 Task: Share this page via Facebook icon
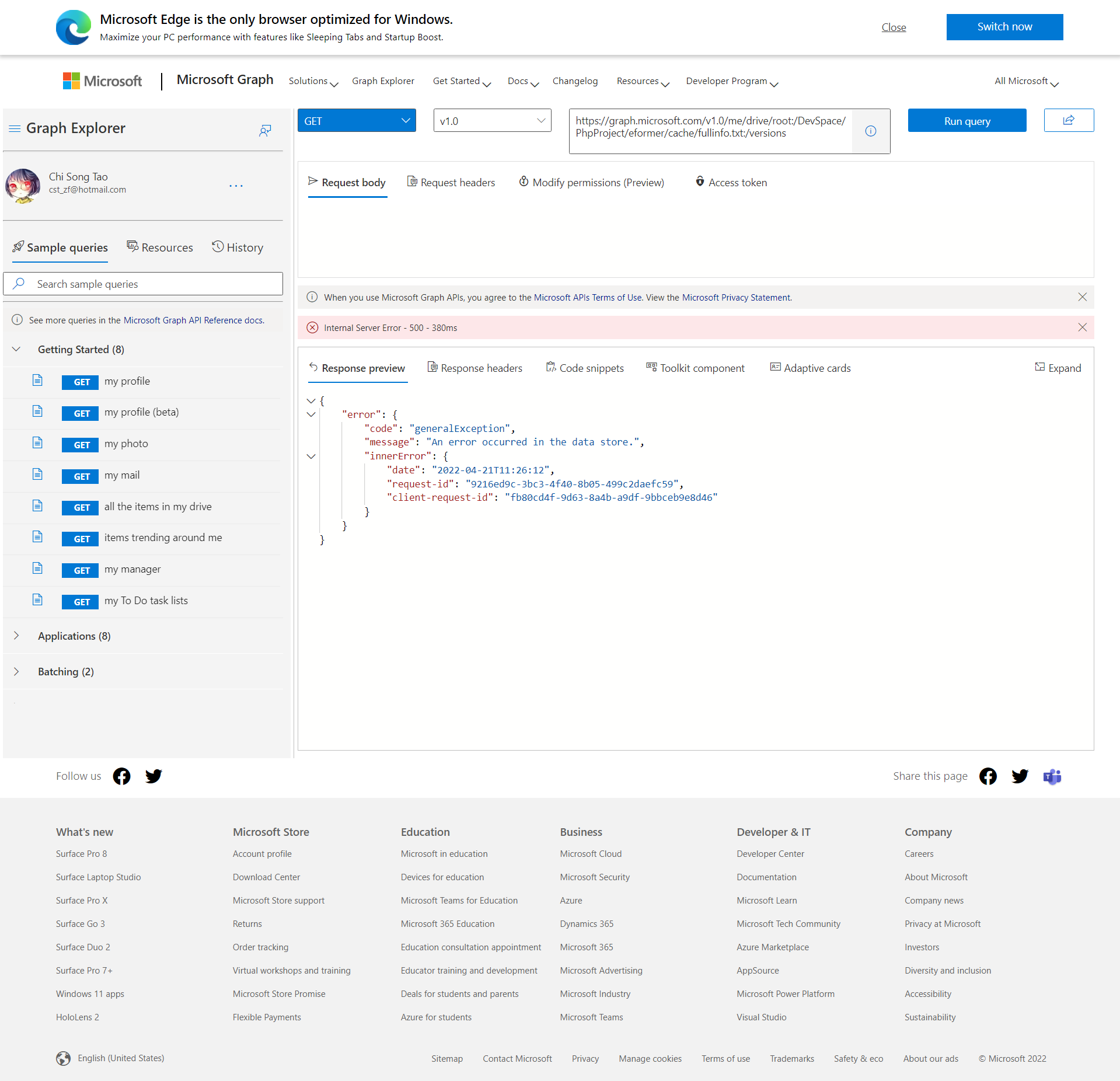(x=988, y=776)
